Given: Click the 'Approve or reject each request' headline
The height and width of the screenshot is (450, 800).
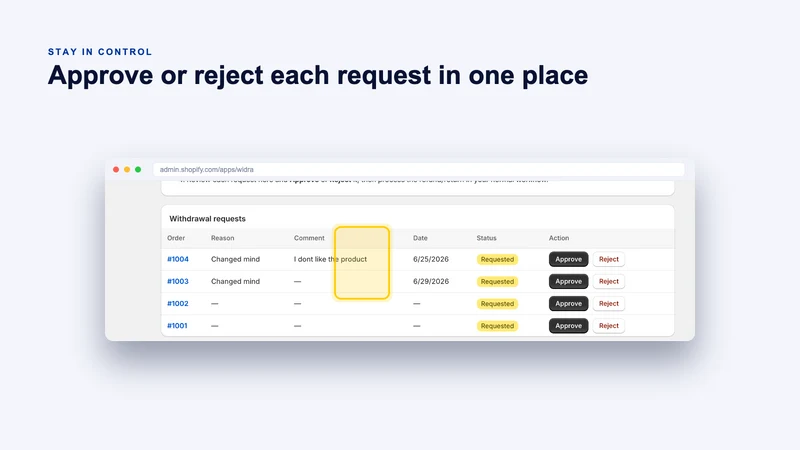Looking at the screenshot, I should pos(318,76).
